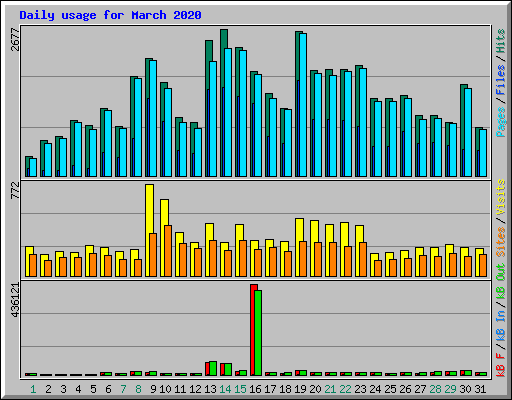
Task: Click day 25 on the x-axis
Action: 390,389
